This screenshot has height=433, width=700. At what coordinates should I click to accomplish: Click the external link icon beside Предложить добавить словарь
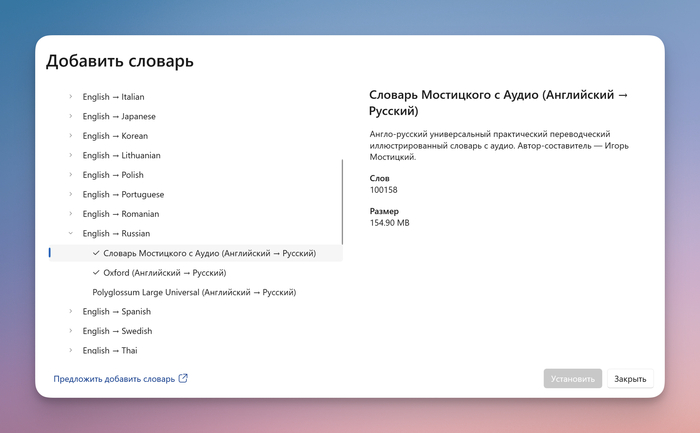[x=183, y=379]
